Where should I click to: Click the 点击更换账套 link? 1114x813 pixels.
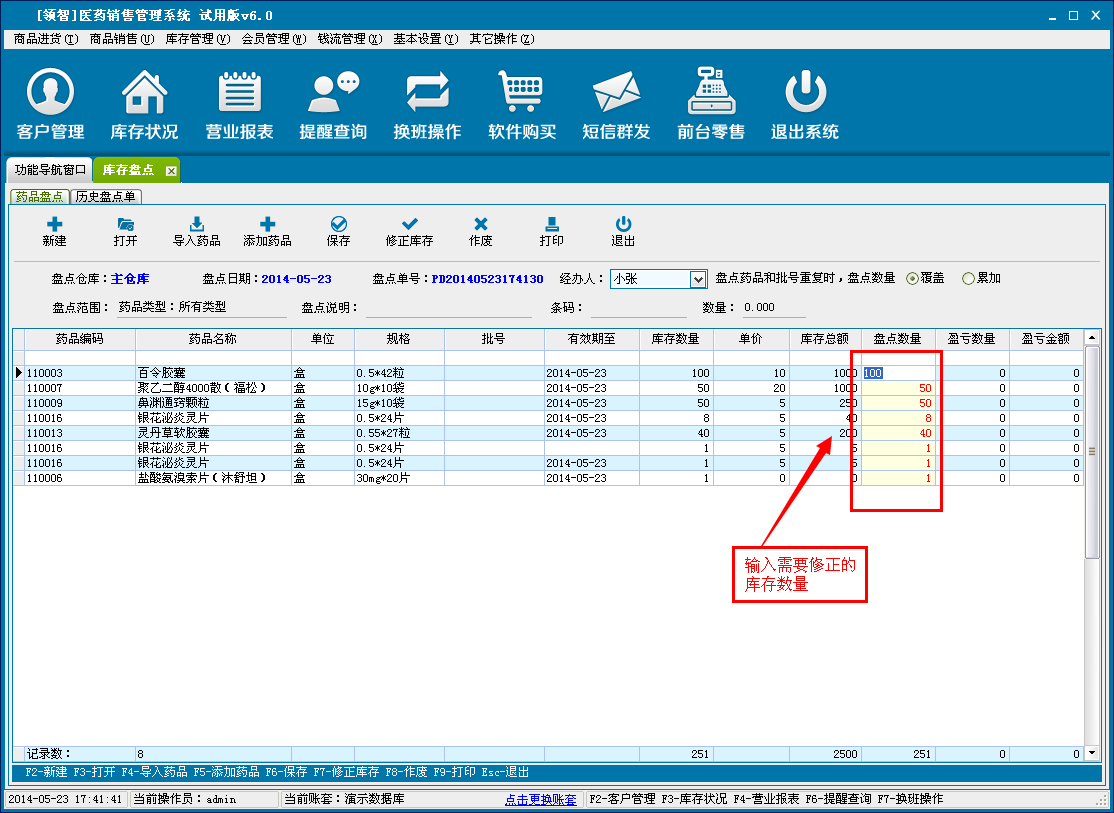click(x=540, y=800)
